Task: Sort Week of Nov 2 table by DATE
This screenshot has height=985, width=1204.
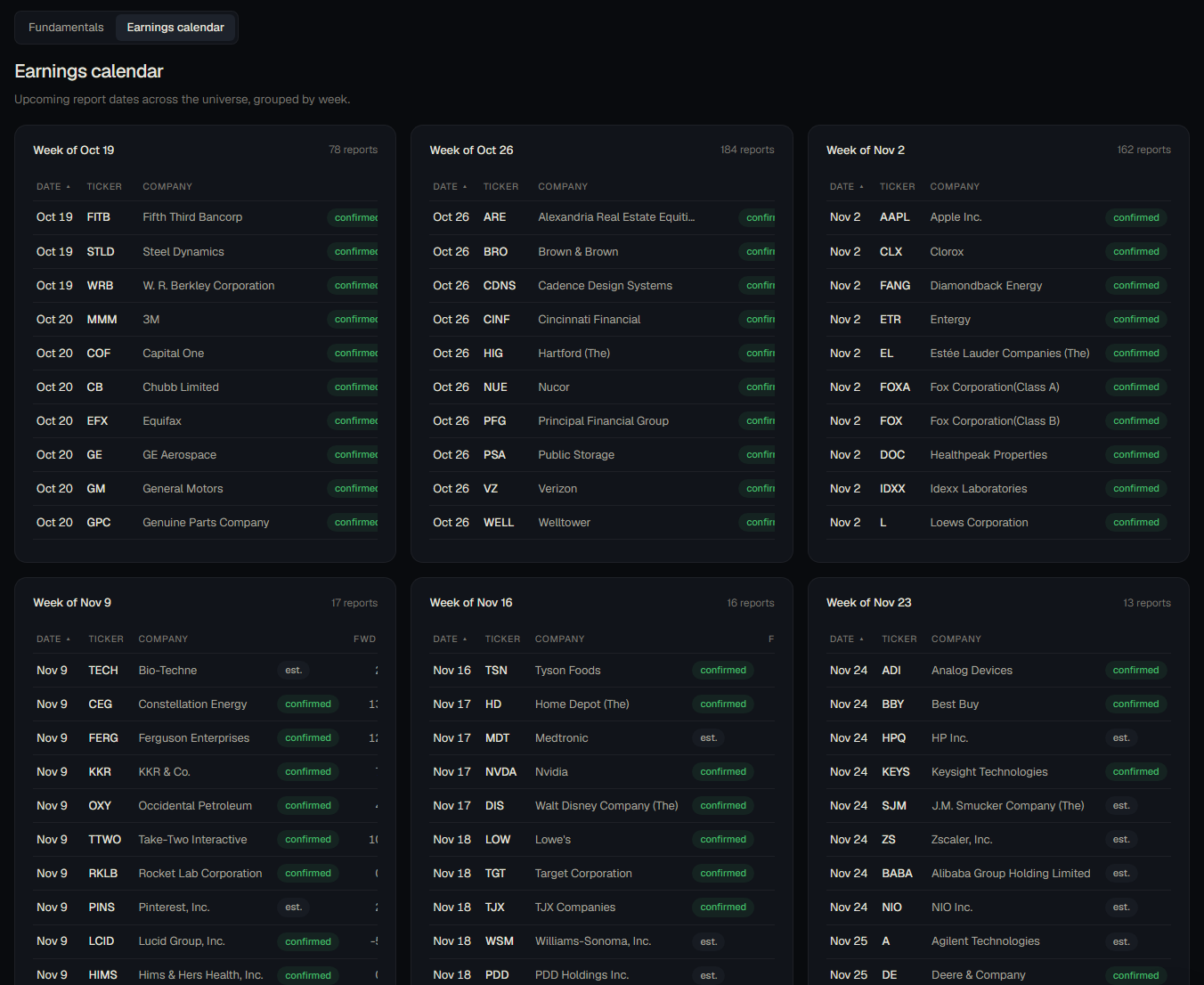Action: pyautogui.click(x=847, y=187)
